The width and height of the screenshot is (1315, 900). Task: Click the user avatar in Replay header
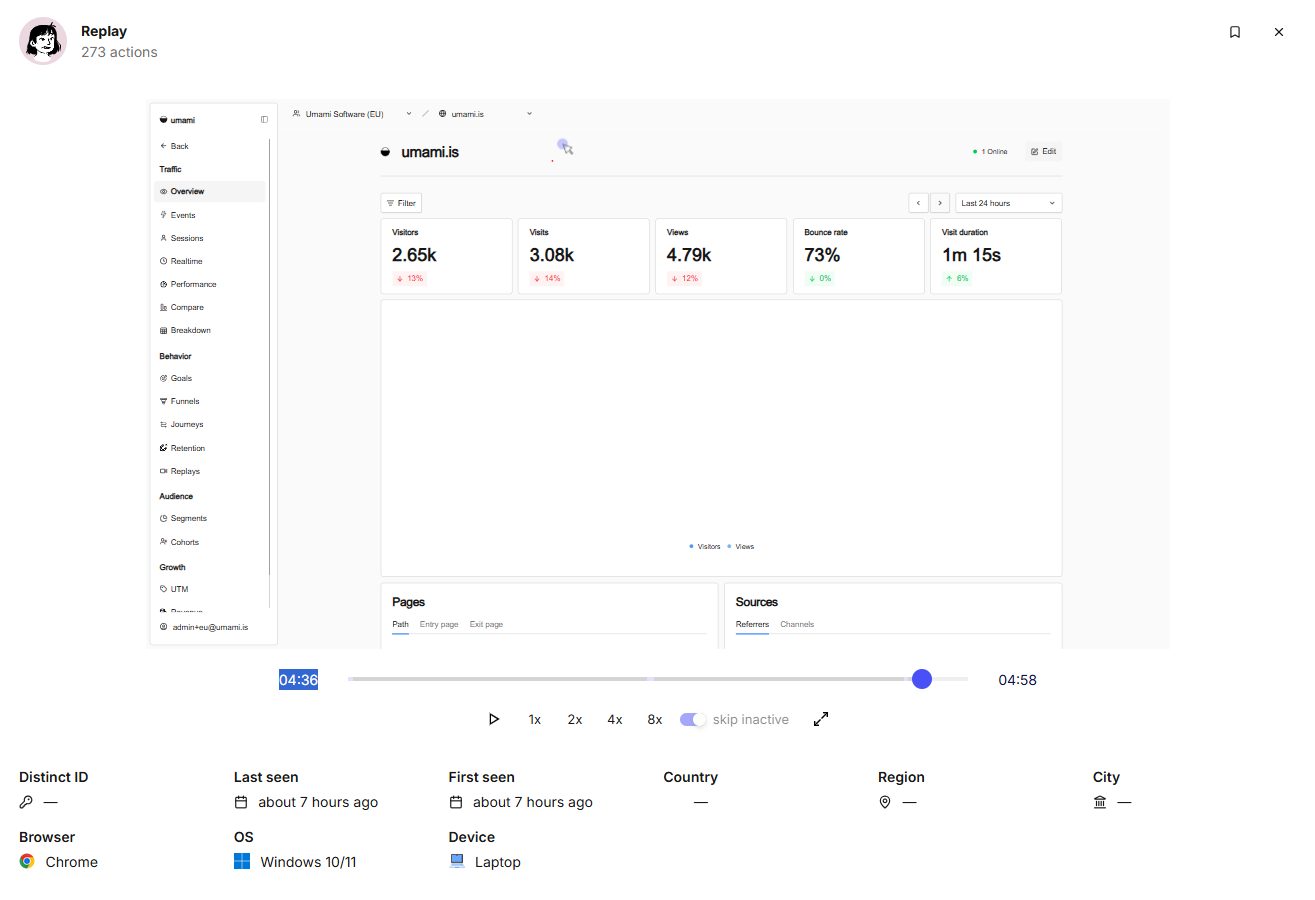(43, 41)
